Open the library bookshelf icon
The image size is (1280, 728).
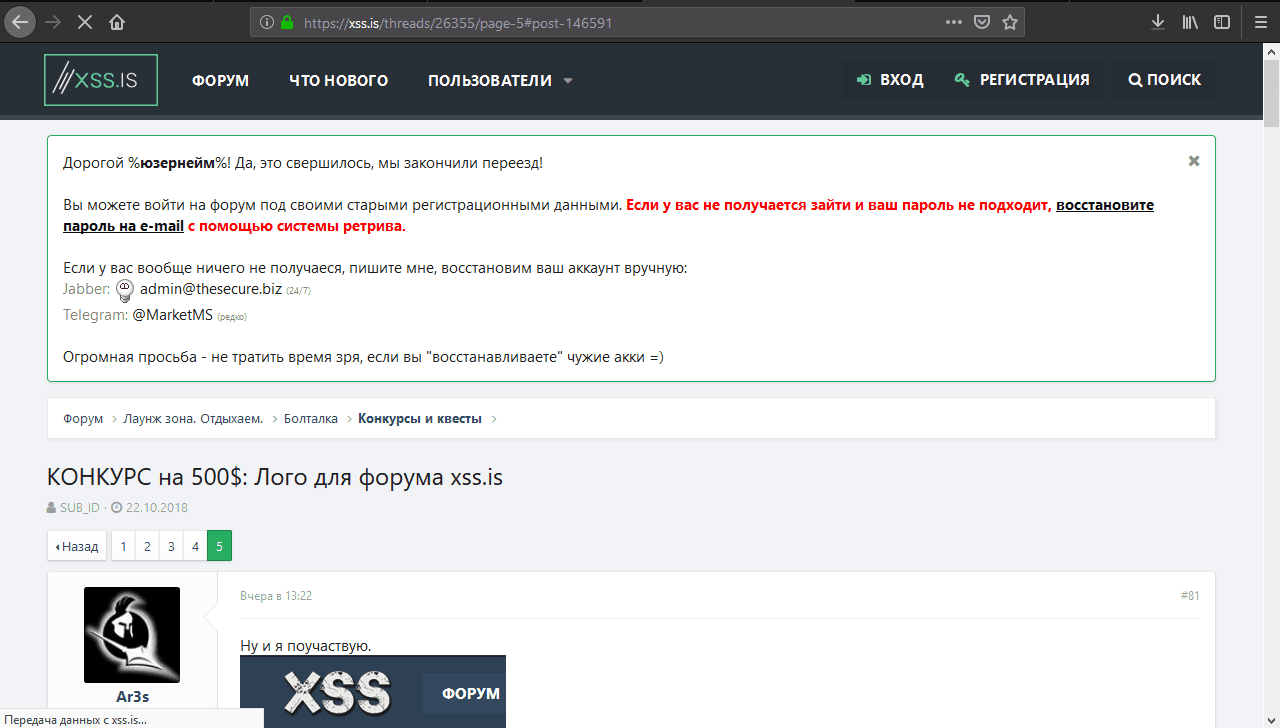click(1190, 22)
